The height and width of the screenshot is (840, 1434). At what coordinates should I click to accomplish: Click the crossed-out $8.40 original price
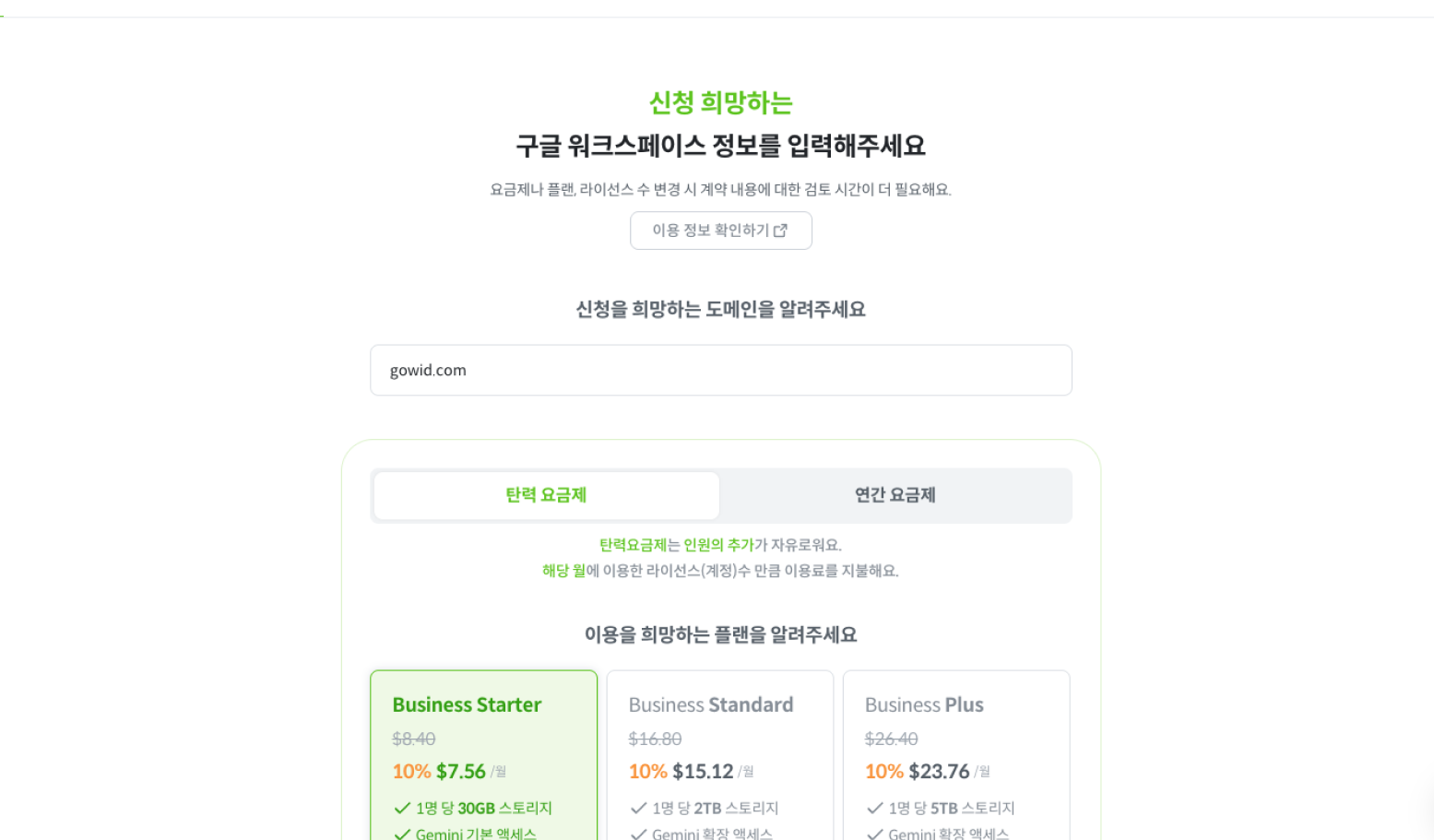click(x=413, y=739)
